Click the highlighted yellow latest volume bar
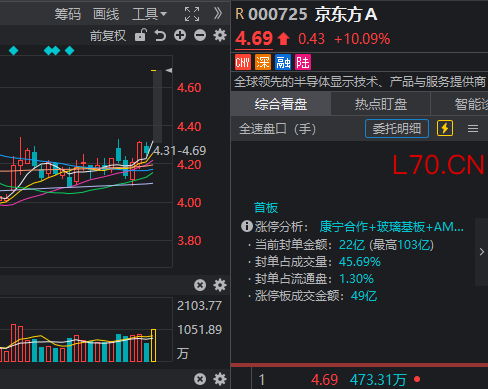 [x=153, y=345]
